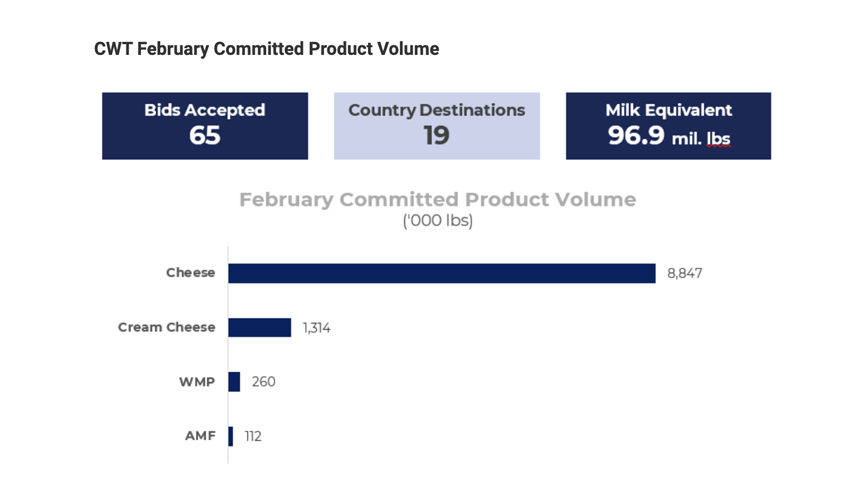
Task: Select the AMF bar in chart
Action: click(x=231, y=436)
